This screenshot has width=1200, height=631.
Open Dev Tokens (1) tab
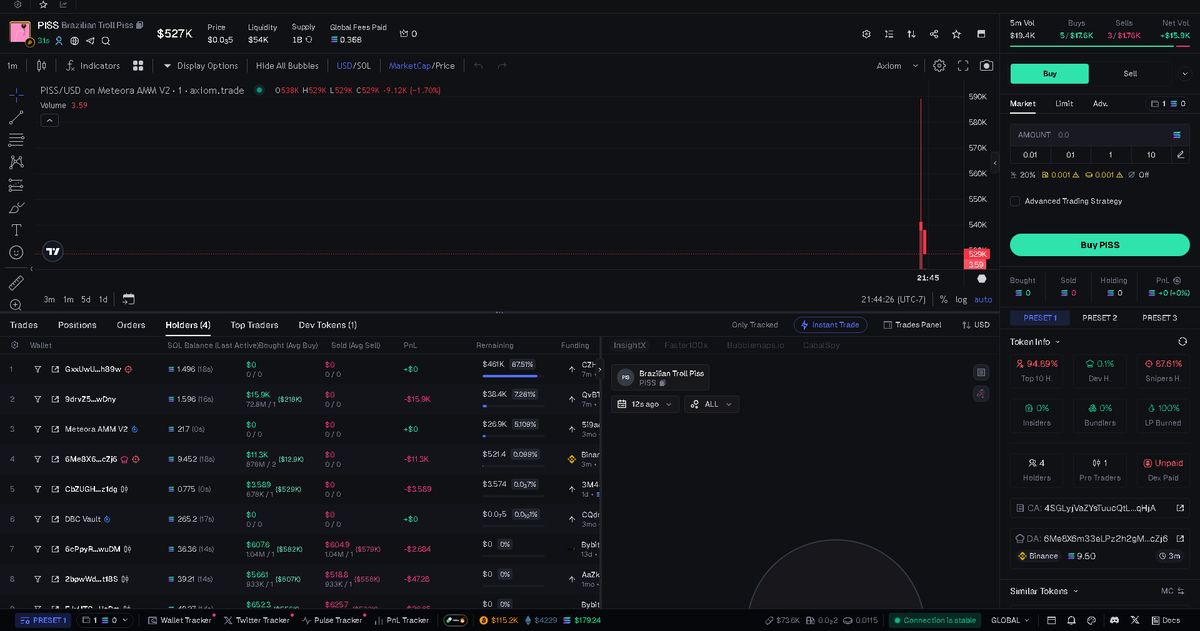[x=328, y=325]
